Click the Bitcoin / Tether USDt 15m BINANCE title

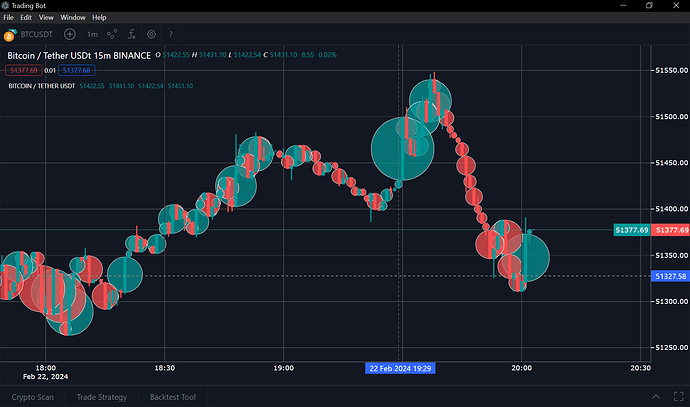pyautogui.click(x=79, y=55)
